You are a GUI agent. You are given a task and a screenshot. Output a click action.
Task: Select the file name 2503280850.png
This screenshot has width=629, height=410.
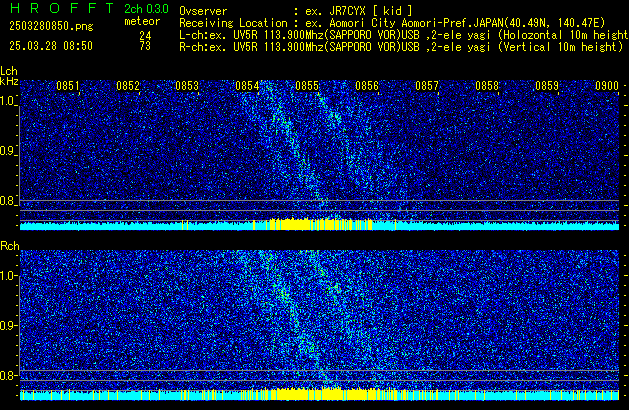(x=51, y=26)
